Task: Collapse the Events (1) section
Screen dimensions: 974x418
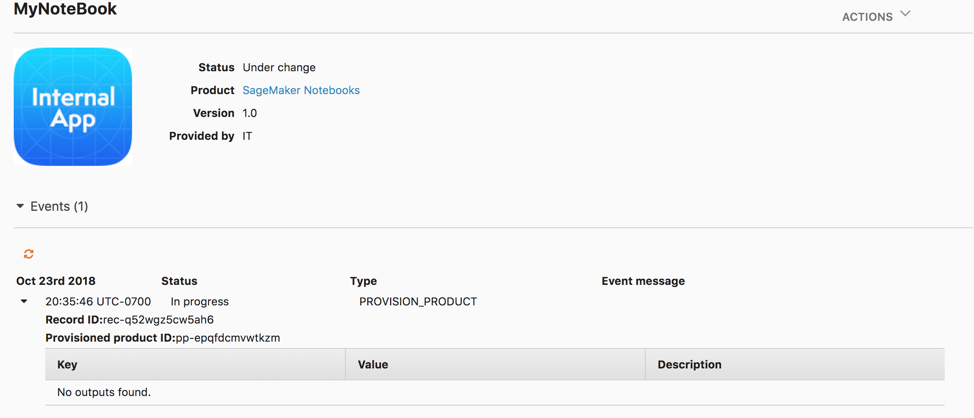Action: pos(20,207)
